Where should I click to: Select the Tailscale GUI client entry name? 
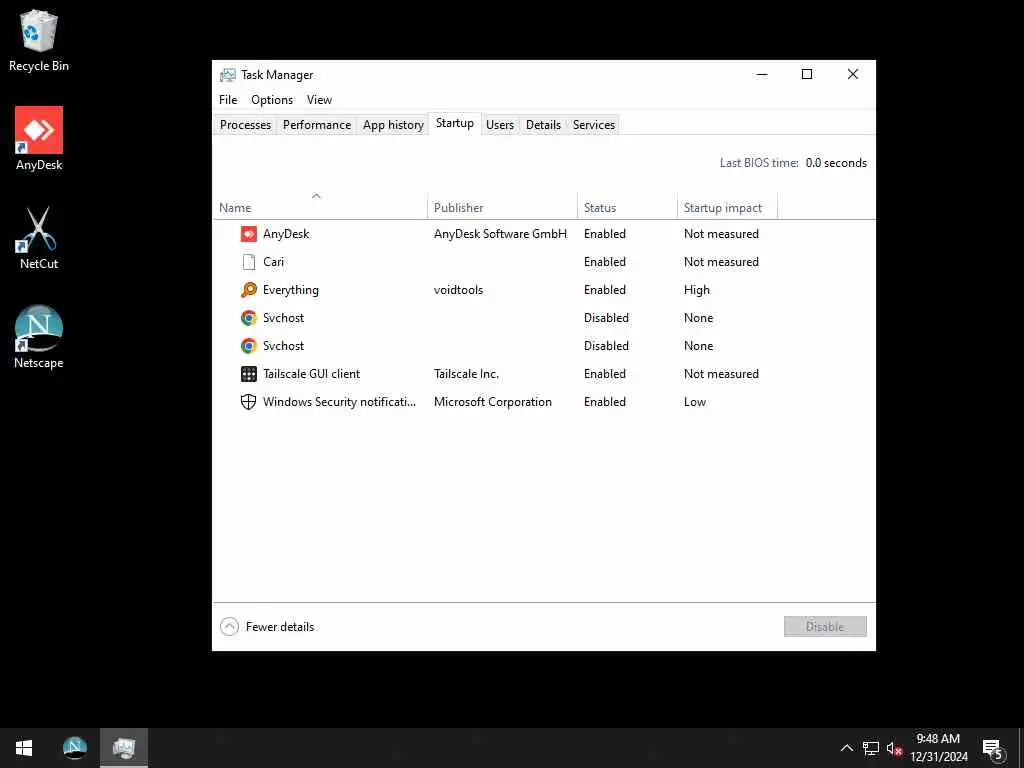312,374
